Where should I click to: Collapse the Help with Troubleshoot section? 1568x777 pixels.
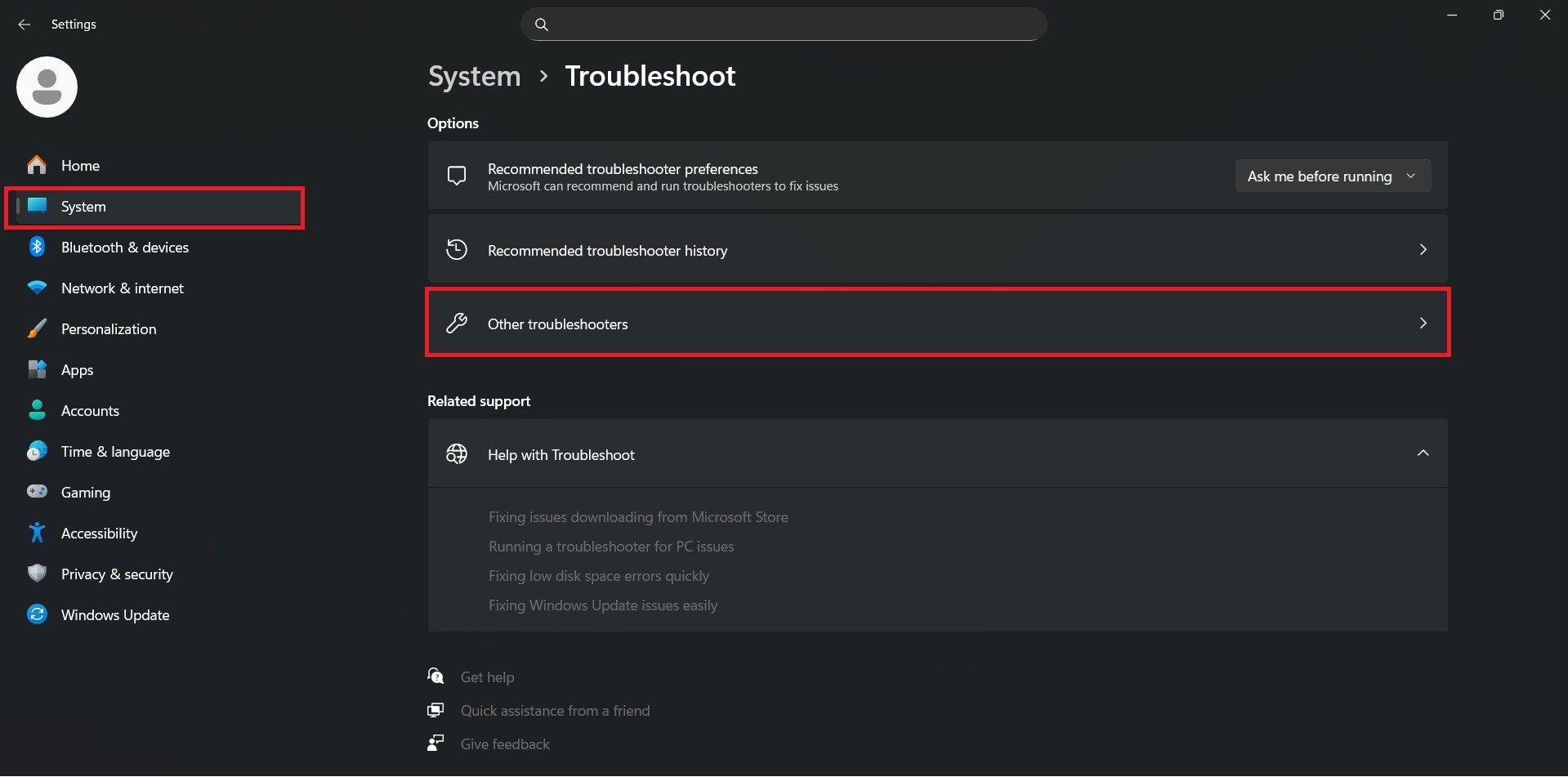coord(1423,453)
